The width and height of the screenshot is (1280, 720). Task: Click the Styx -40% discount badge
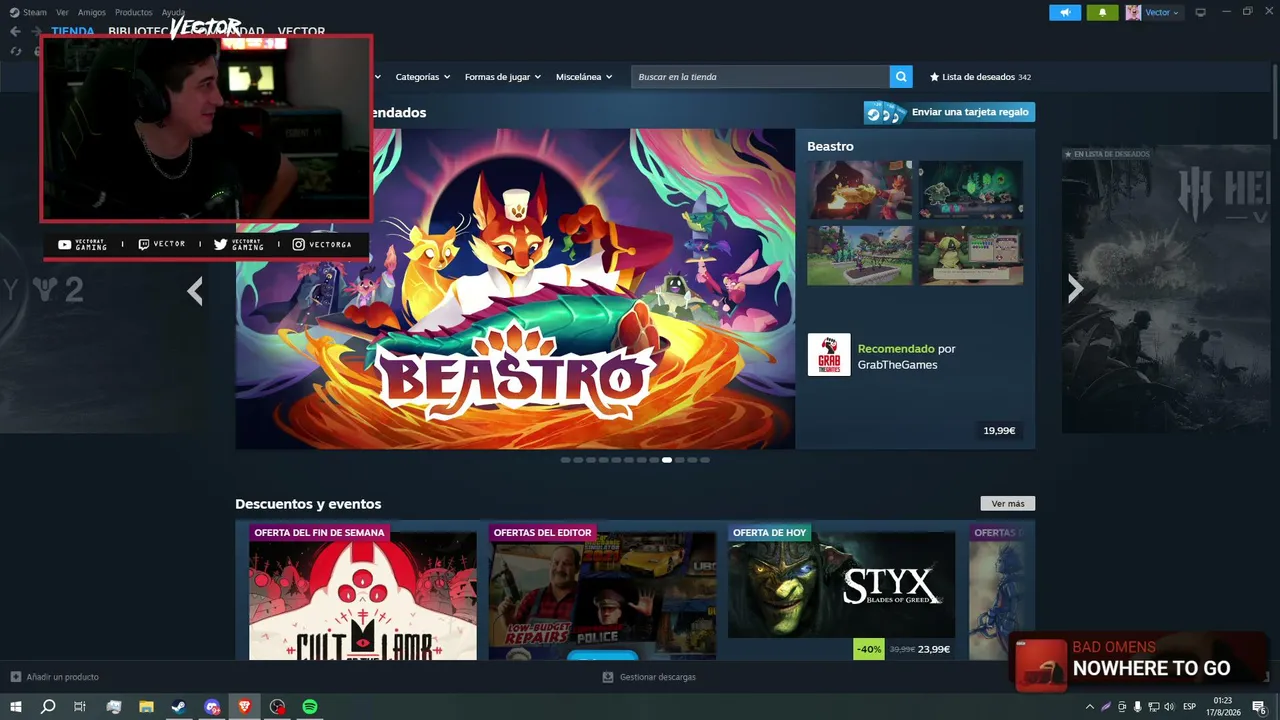[x=869, y=649]
